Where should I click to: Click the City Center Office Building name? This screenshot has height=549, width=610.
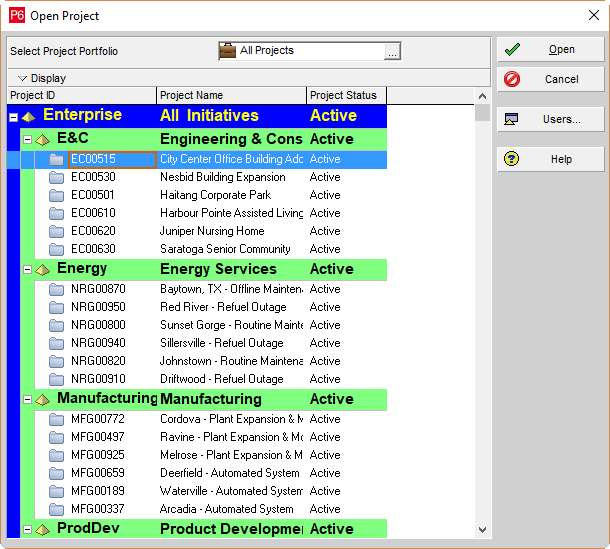pyautogui.click(x=231, y=159)
